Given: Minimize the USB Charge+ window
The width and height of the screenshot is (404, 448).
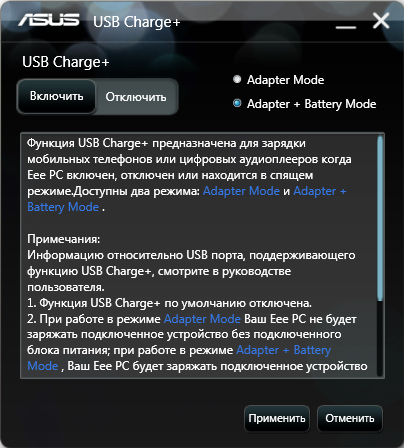Looking at the screenshot, I should (x=346, y=27).
